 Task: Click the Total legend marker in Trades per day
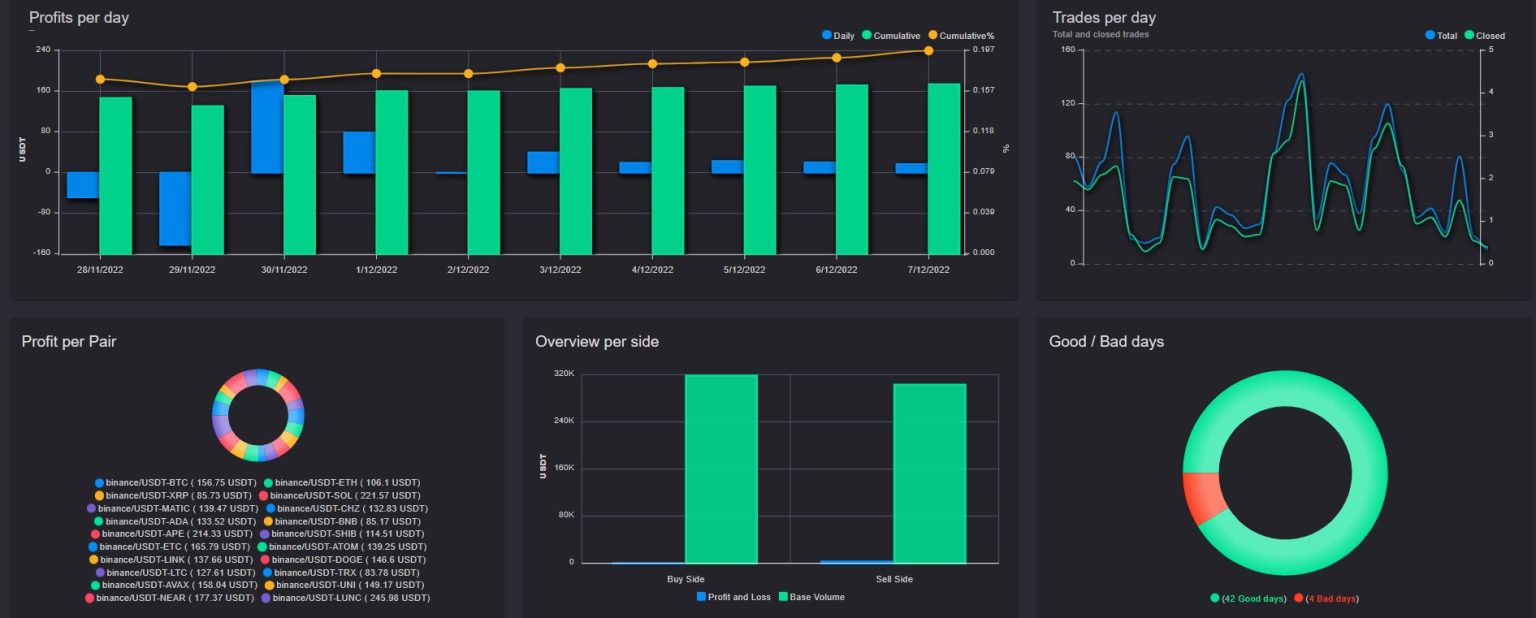pos(1441,35)
